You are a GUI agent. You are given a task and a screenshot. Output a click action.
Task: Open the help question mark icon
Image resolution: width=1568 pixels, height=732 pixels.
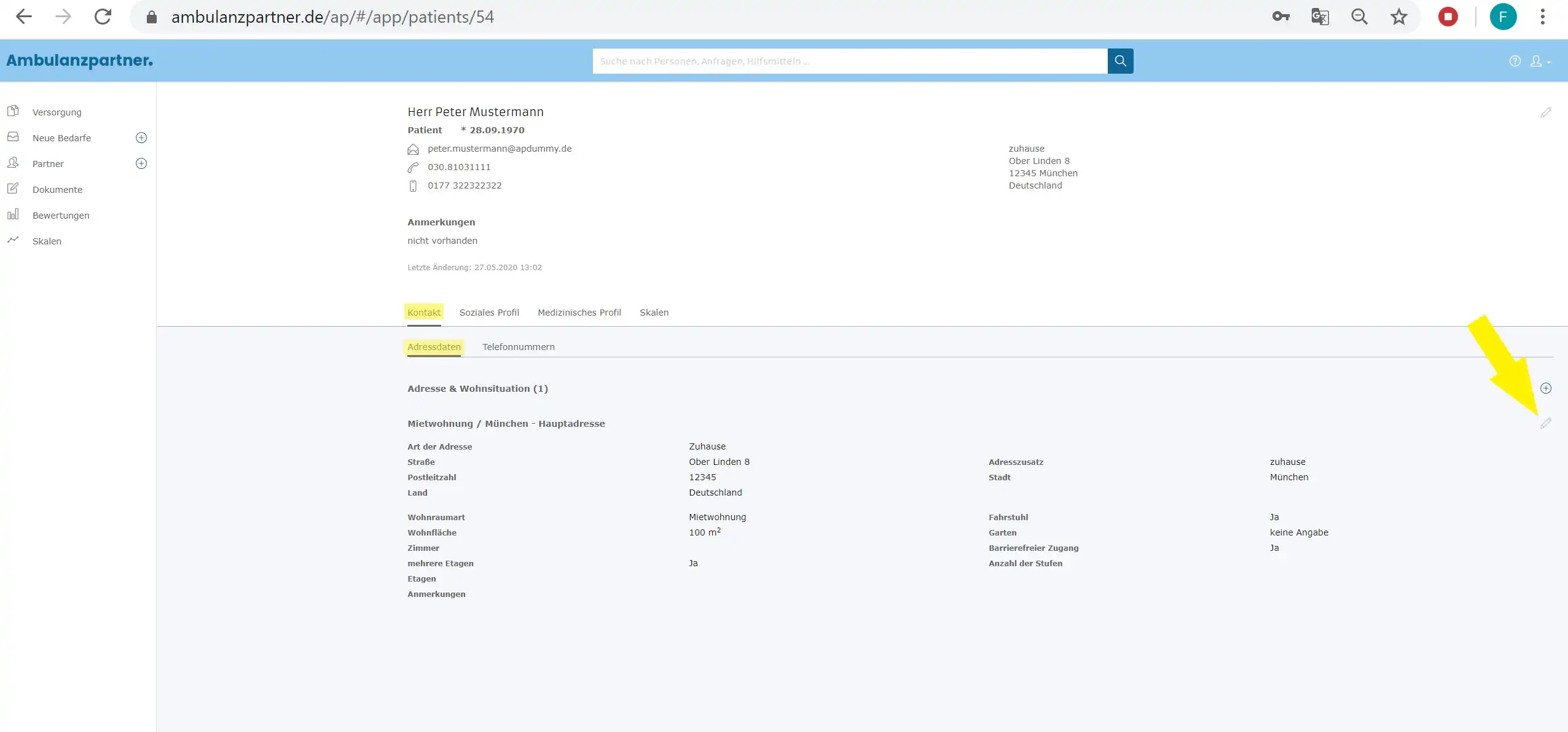point(1515,61)
